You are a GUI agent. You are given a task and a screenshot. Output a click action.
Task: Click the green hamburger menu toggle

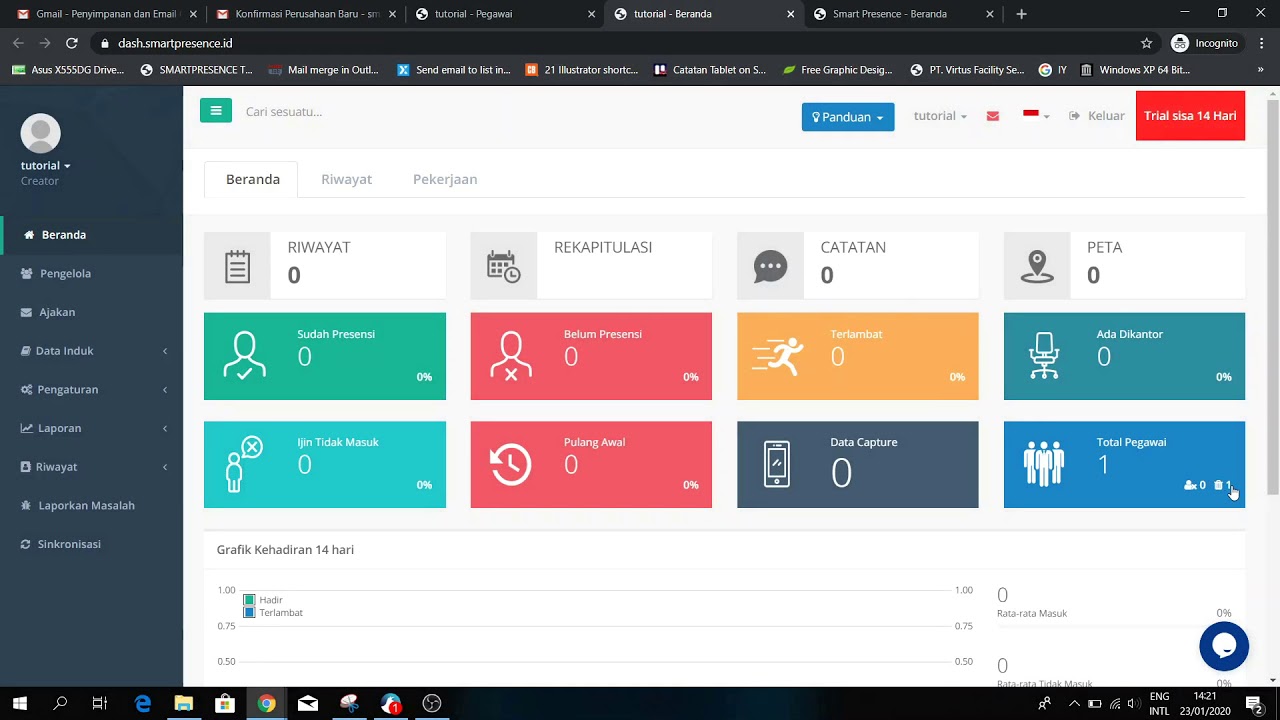216,111
